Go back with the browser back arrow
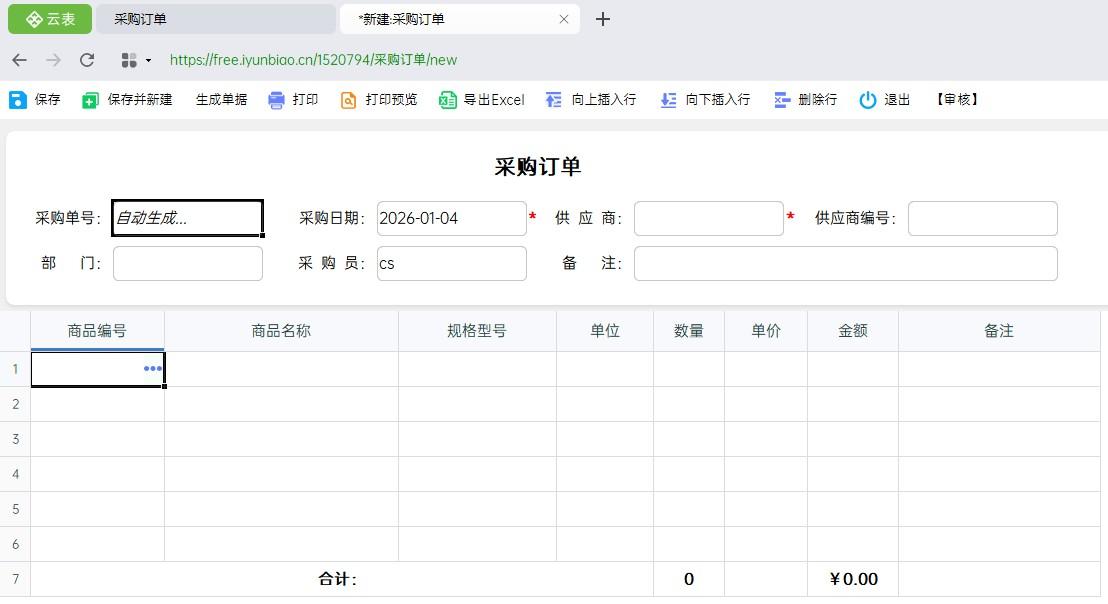This screenshot has height=604, width=1108. click(20, 60)
